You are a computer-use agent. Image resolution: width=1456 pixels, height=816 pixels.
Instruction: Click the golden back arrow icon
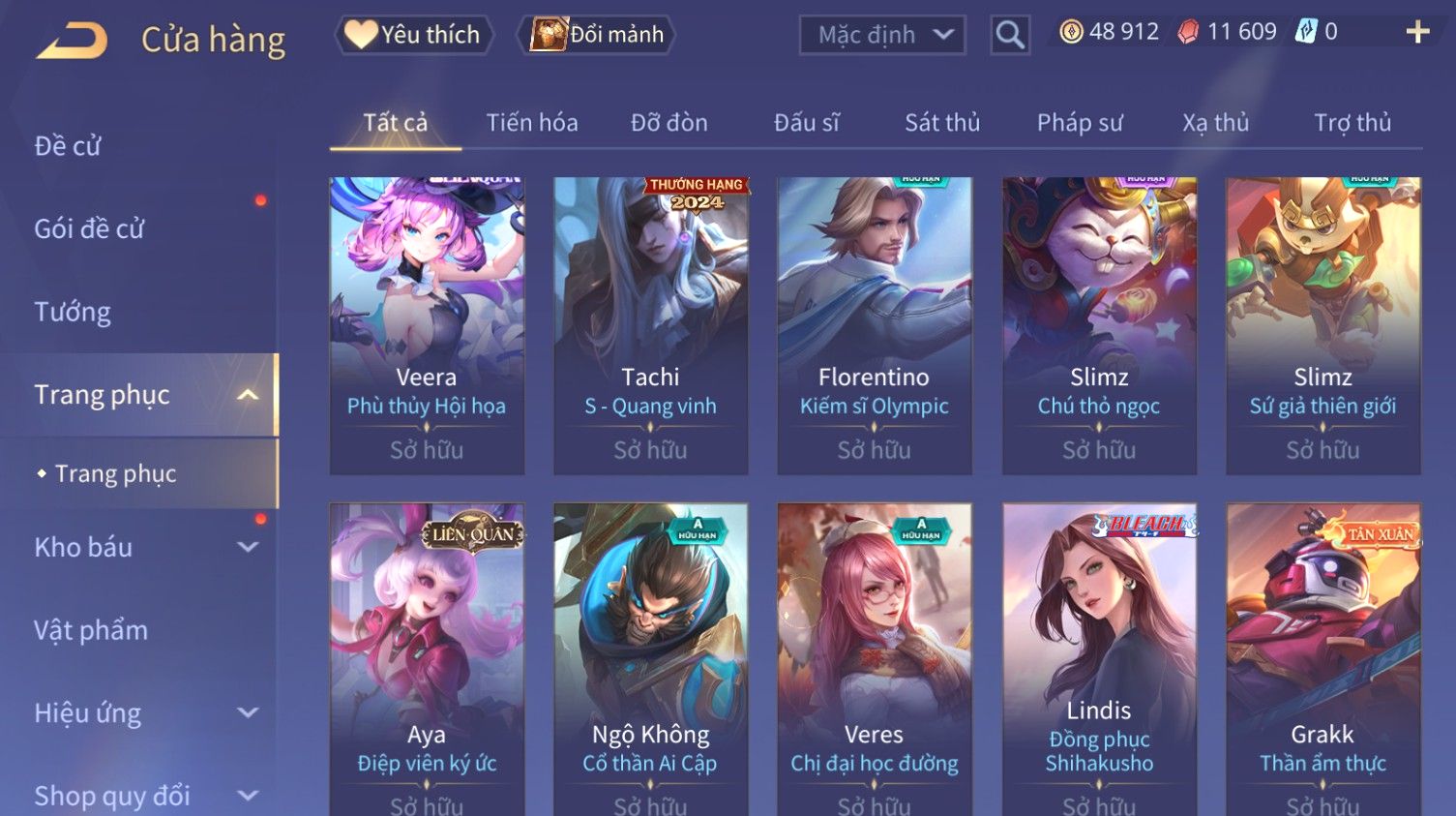tap(72, 41)
